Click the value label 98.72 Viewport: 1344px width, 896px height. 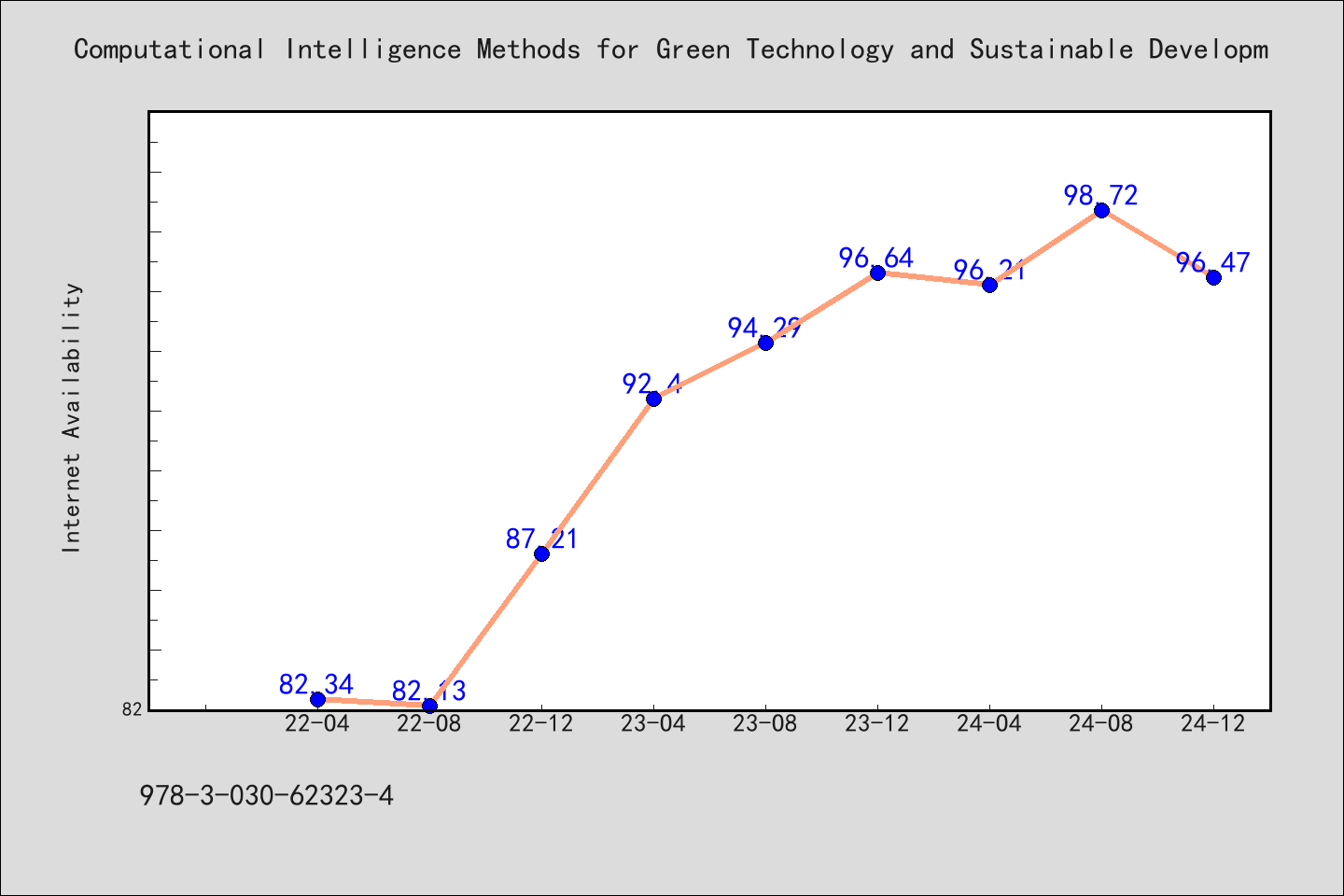(x=1101, y=195)
